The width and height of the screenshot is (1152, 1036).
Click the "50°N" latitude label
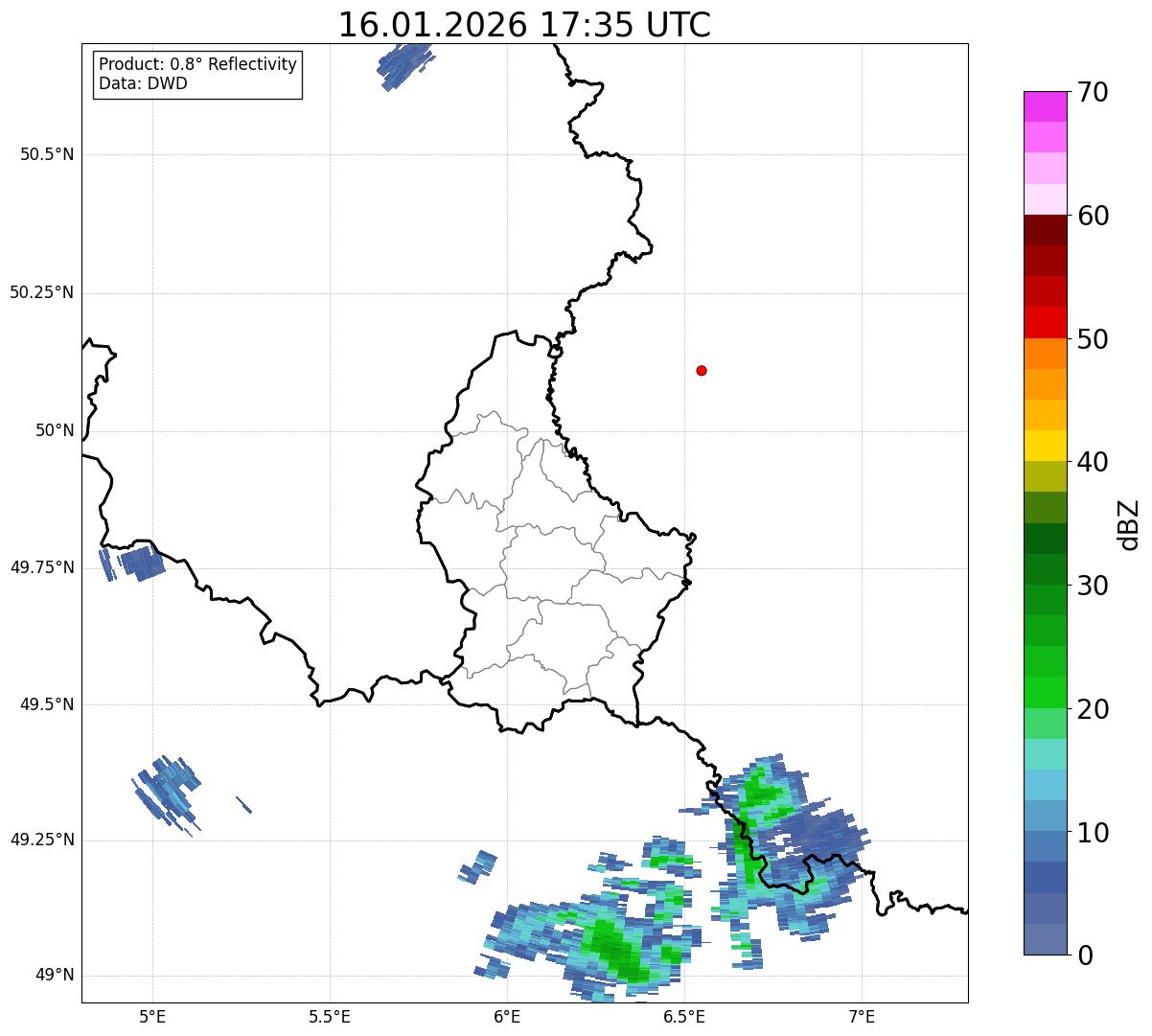[55, 430]
